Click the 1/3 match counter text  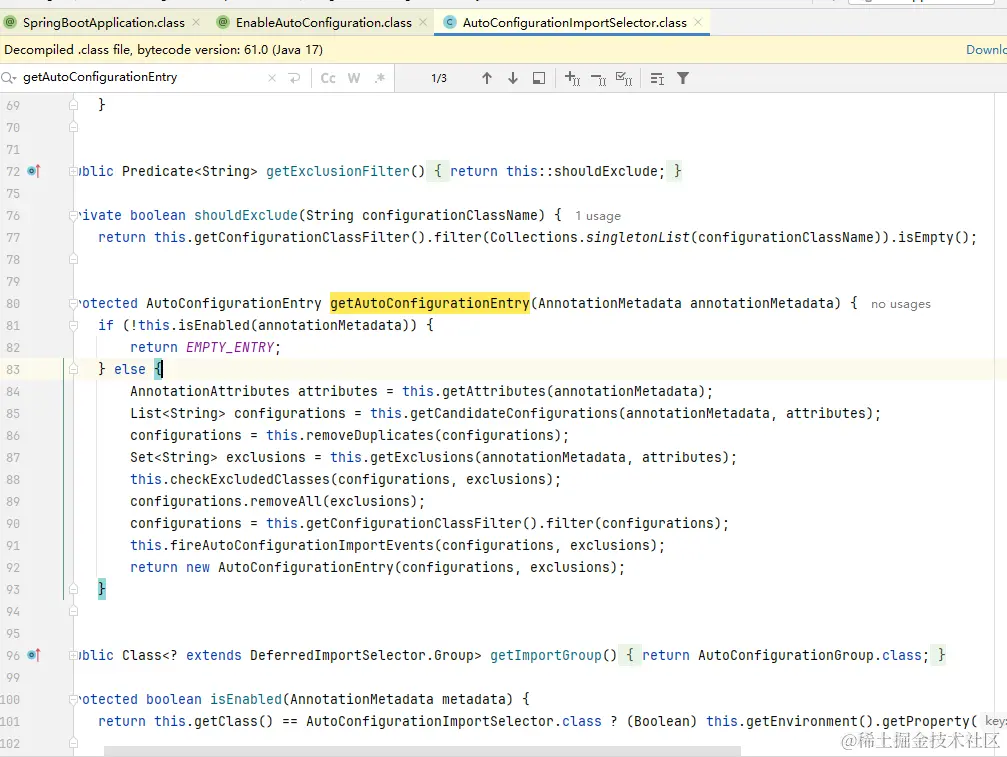[439, 78]
